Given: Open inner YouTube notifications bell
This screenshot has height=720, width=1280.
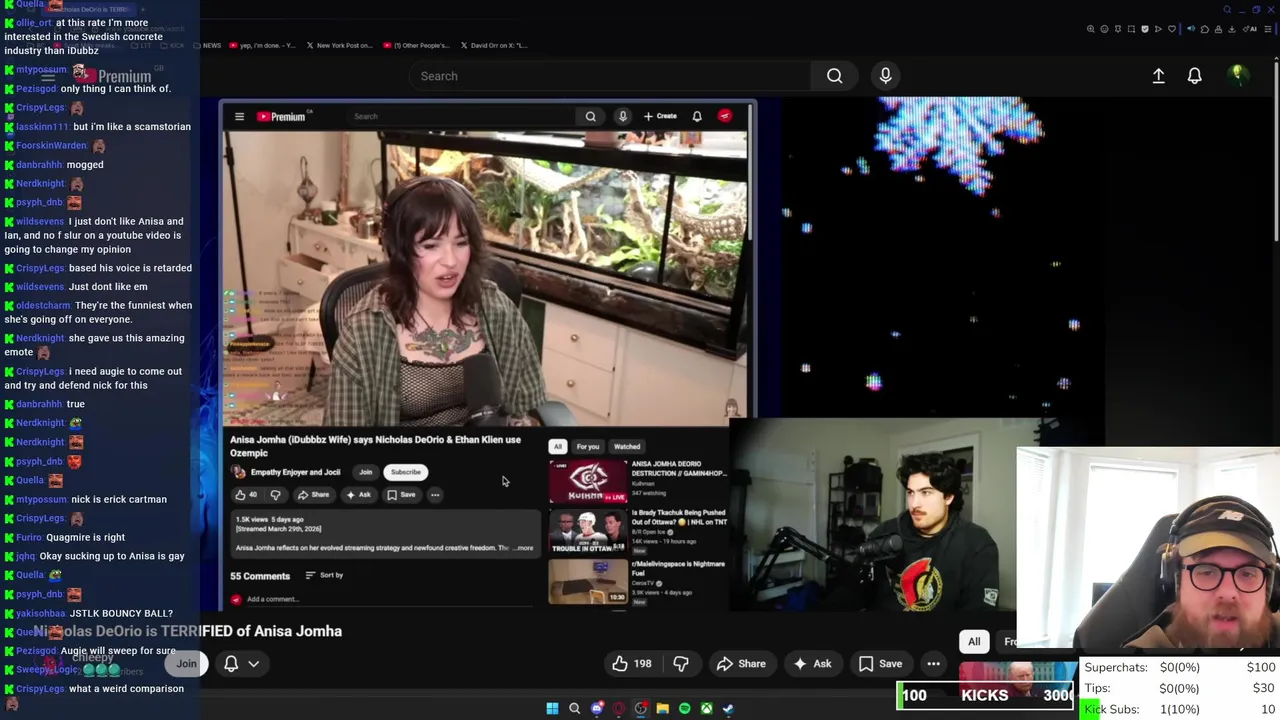Looking at the screenshot, I should (697, 117).
